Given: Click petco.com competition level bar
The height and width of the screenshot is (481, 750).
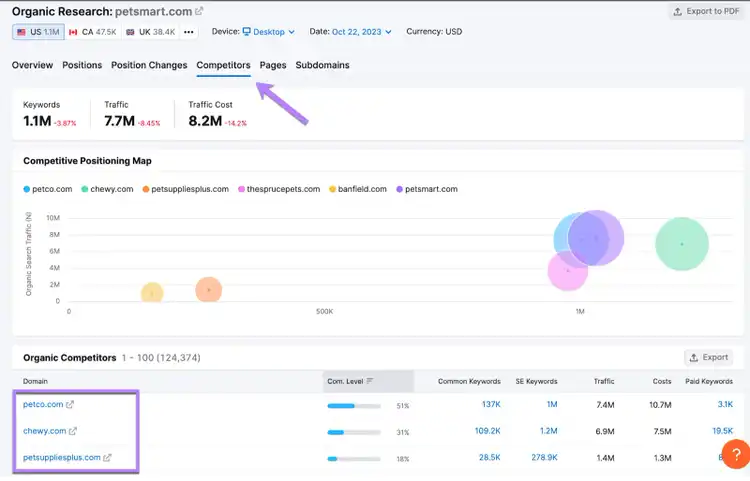Looking at the screenshot, I should tap(354, 405).
